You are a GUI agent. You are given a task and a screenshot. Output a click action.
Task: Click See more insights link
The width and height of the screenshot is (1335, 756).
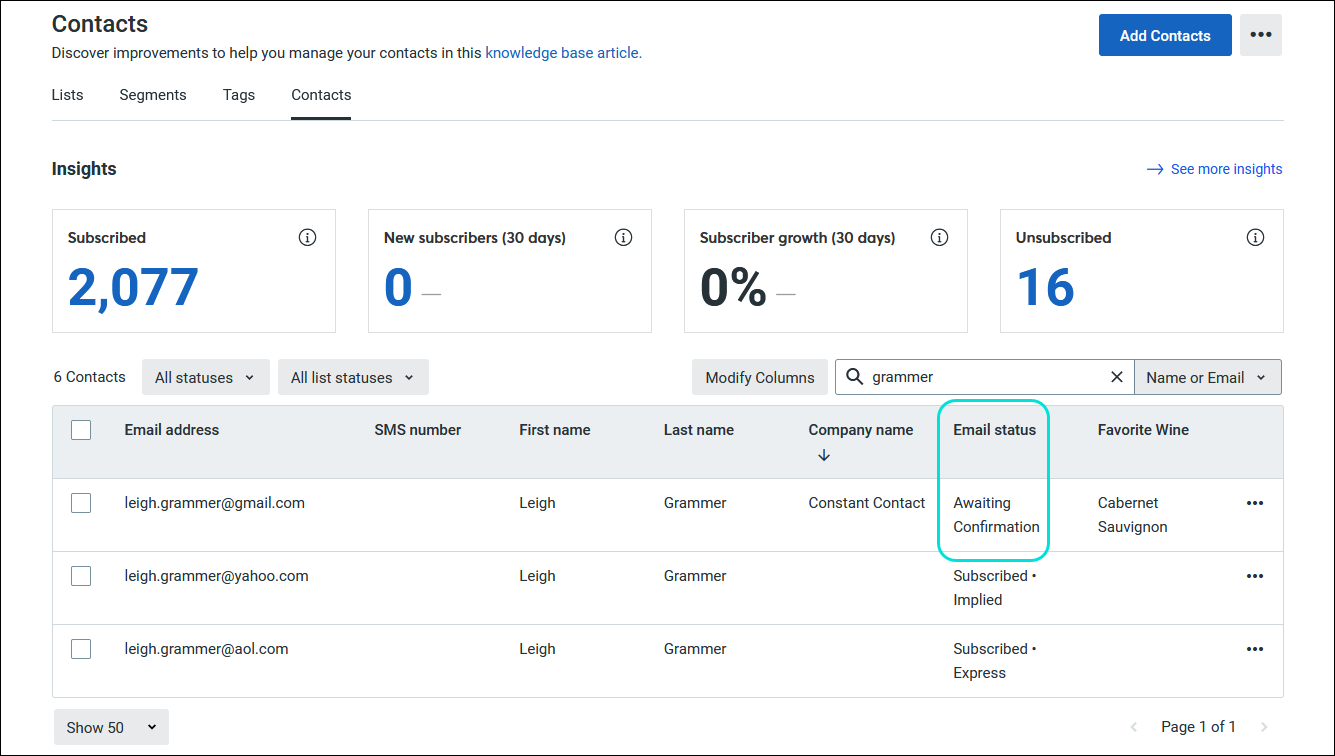click(1214, 169)
